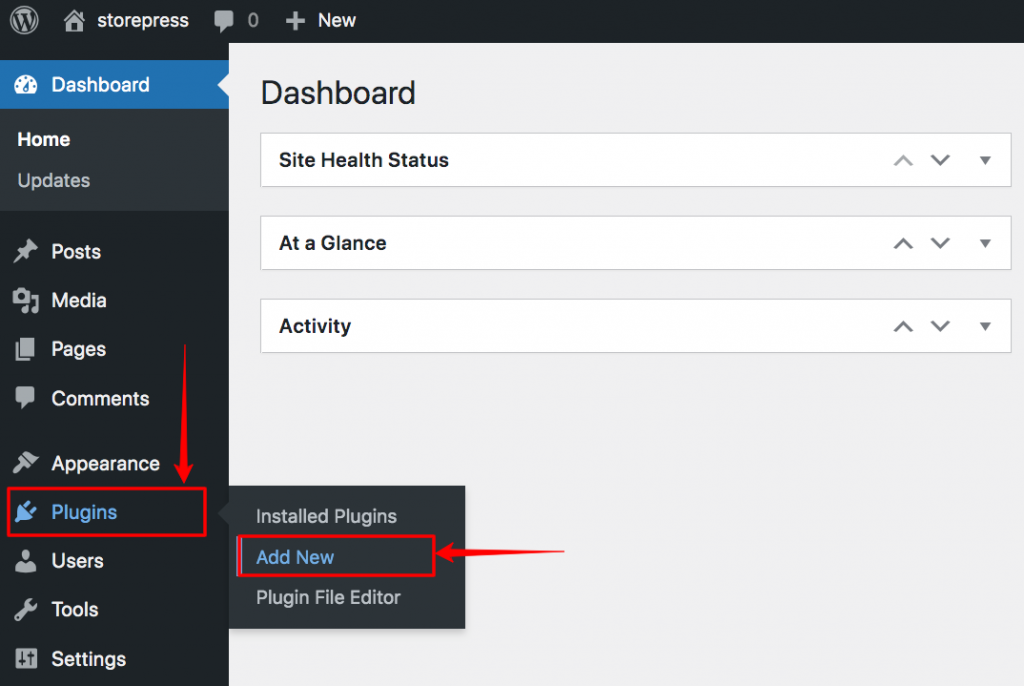Viewport: 1024px width, 686px height.
Task: Click the Appearance paintbrush icon
Action: pos(25,463)
